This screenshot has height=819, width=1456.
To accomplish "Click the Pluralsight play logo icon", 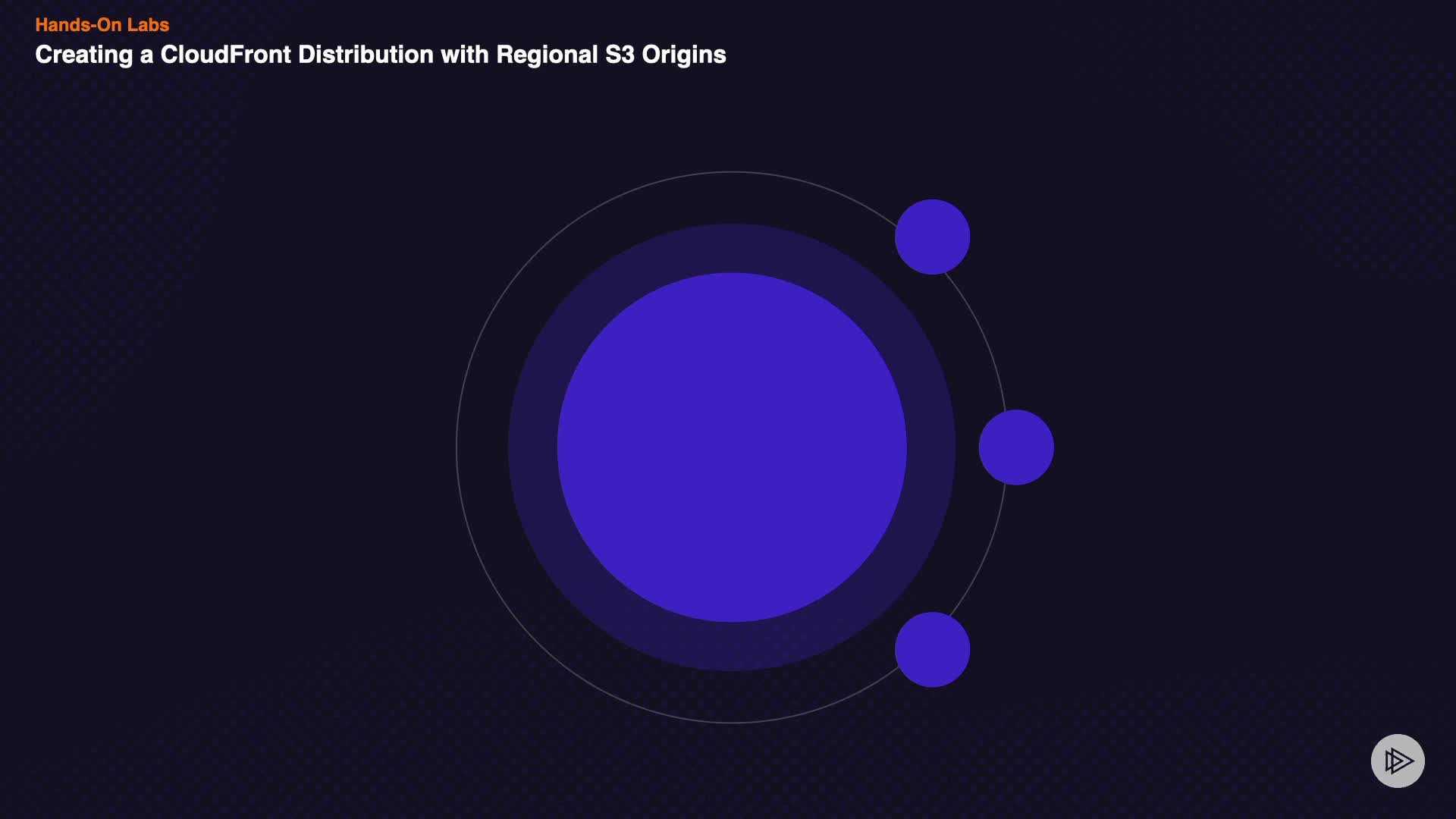I will coord(1398,761).
